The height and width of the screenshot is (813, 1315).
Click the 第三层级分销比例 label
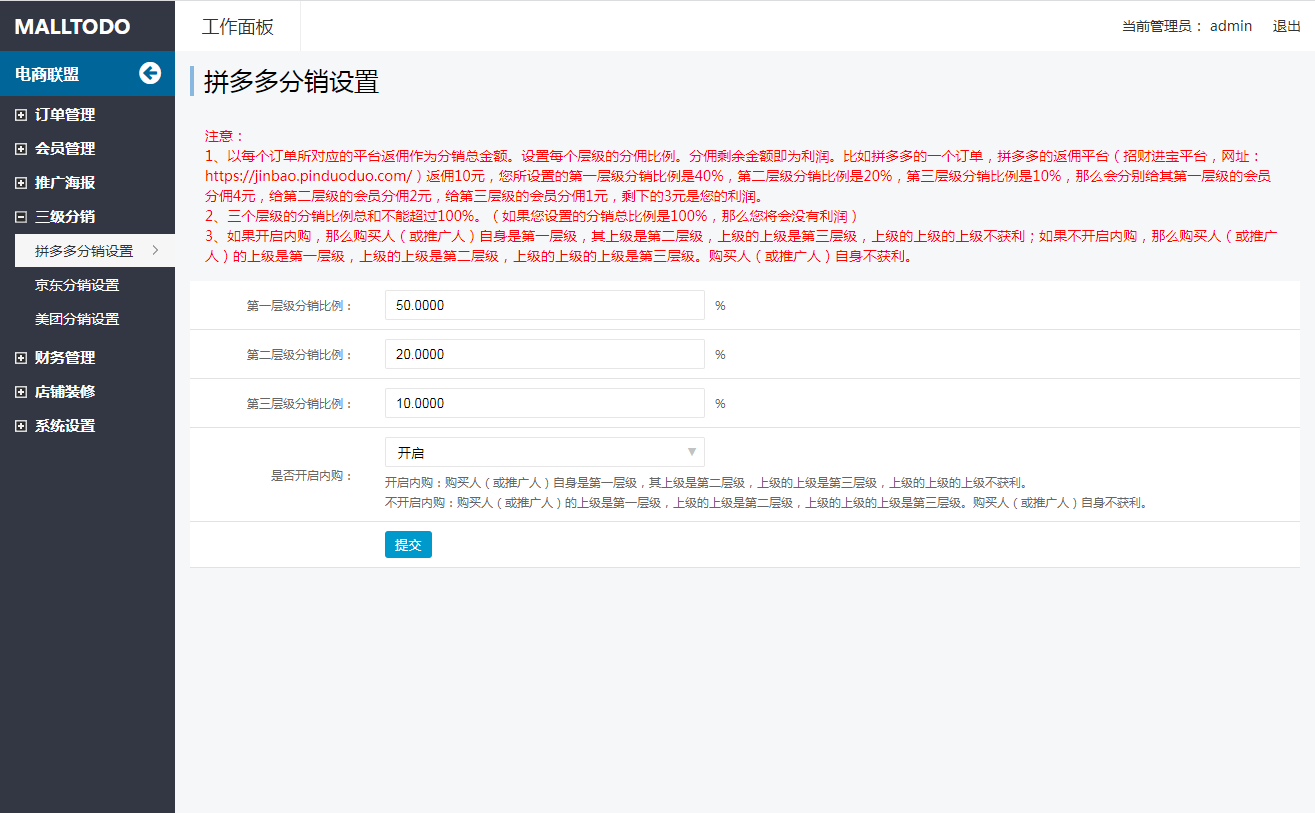(300, 404)
